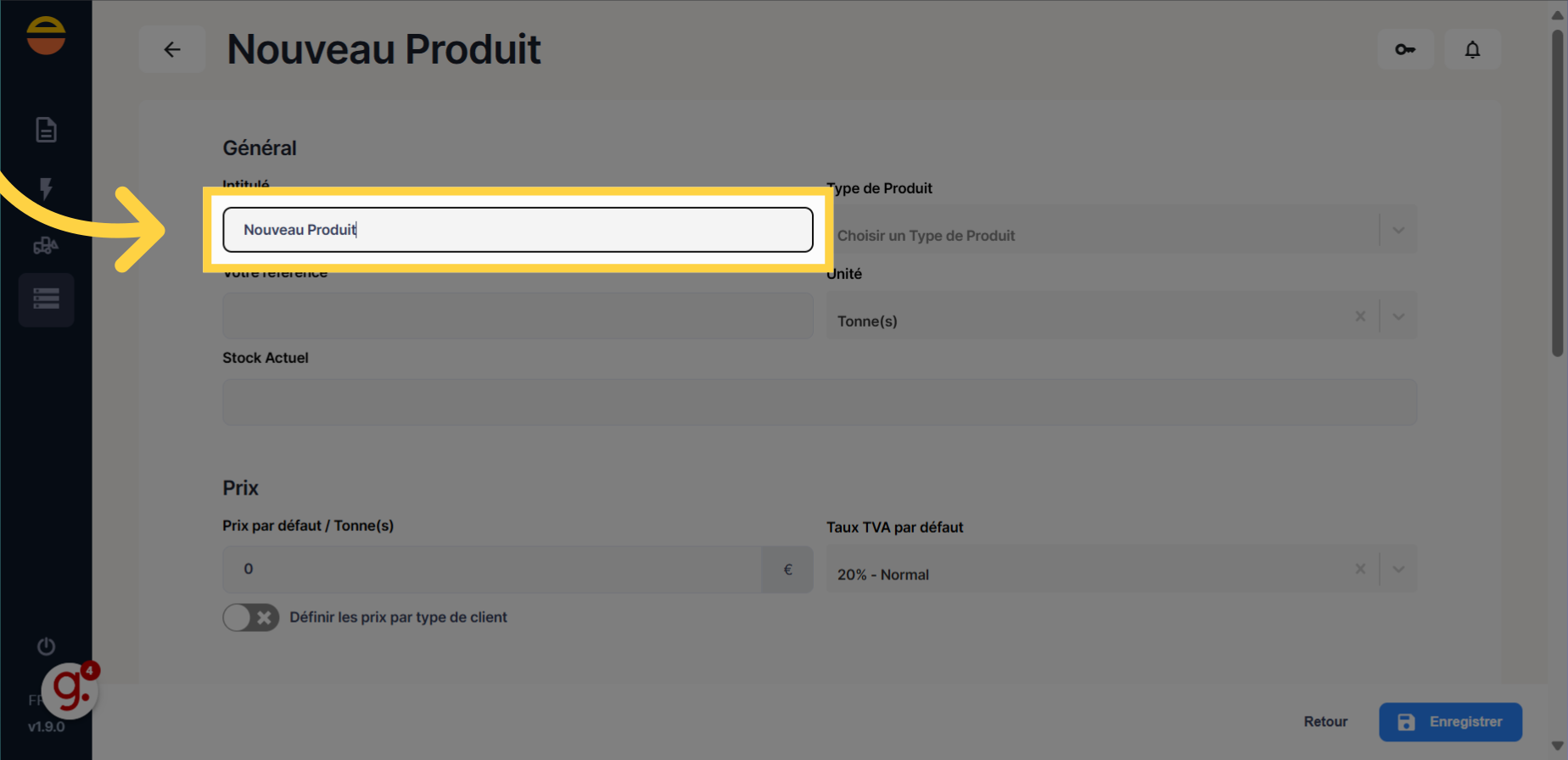
Task: Expand the Type de Produit dropdown
Action: [x=1398, y=231]
